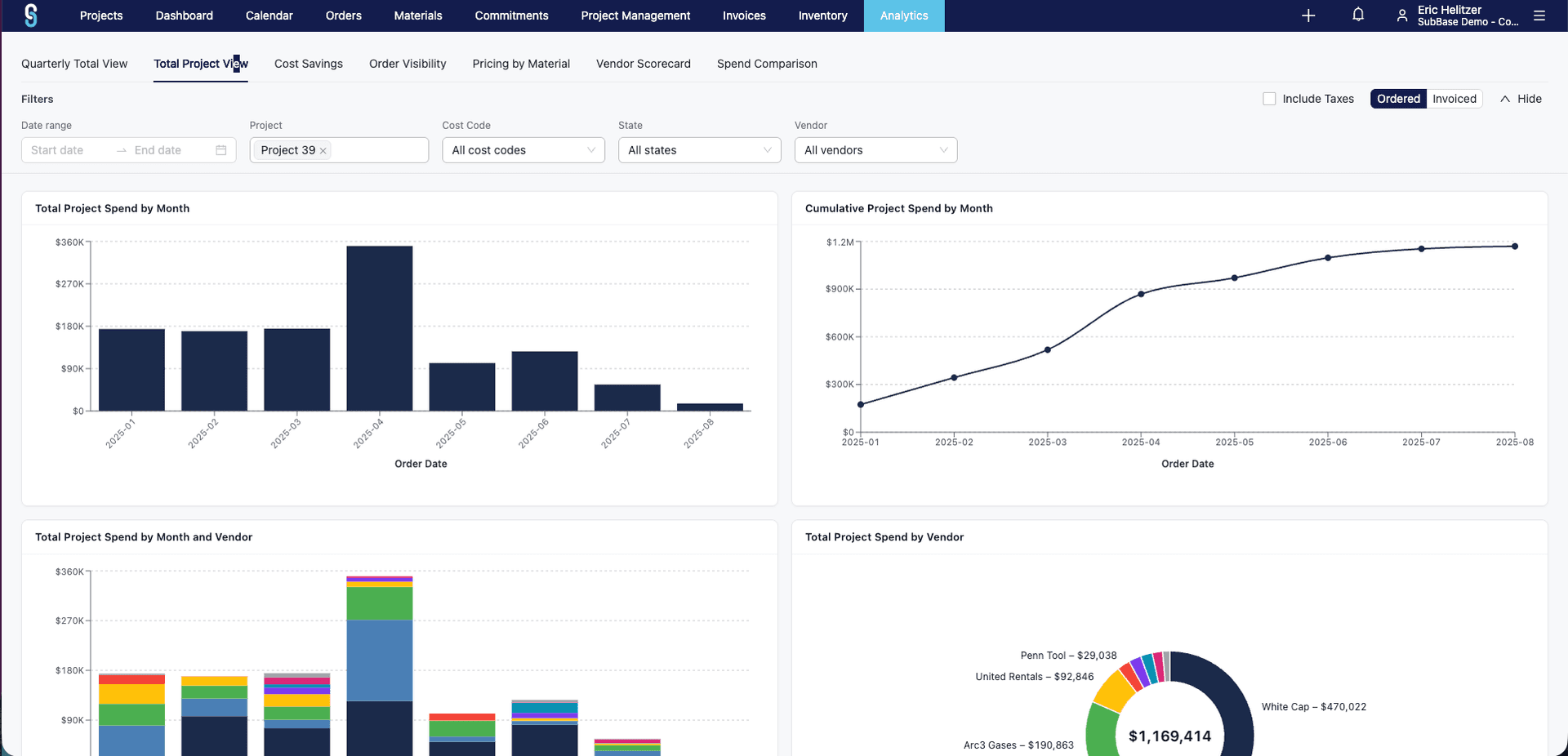Switch to Quarterly Total View tab

(74, 64)
